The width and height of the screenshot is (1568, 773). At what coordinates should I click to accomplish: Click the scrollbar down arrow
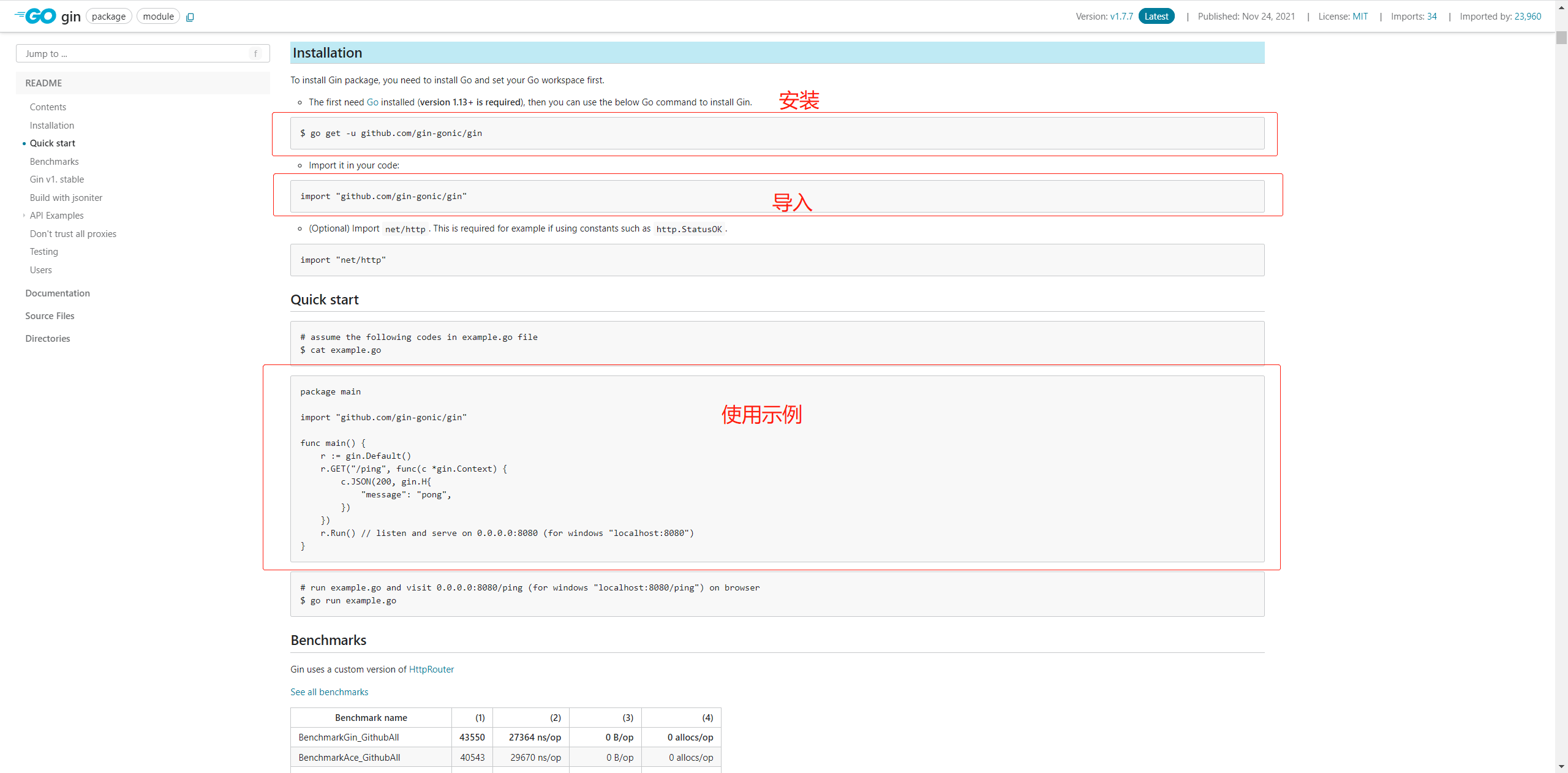pos(1561,766)
